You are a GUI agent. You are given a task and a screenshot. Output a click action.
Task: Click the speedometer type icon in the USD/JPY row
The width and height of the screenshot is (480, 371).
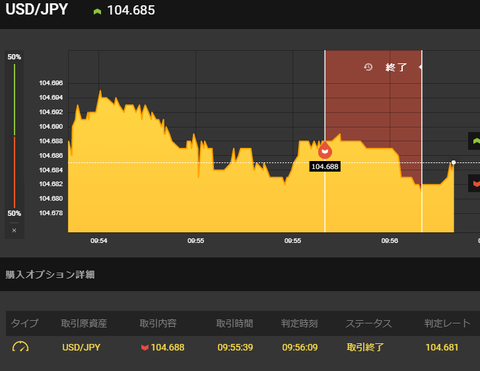[20, 347]
